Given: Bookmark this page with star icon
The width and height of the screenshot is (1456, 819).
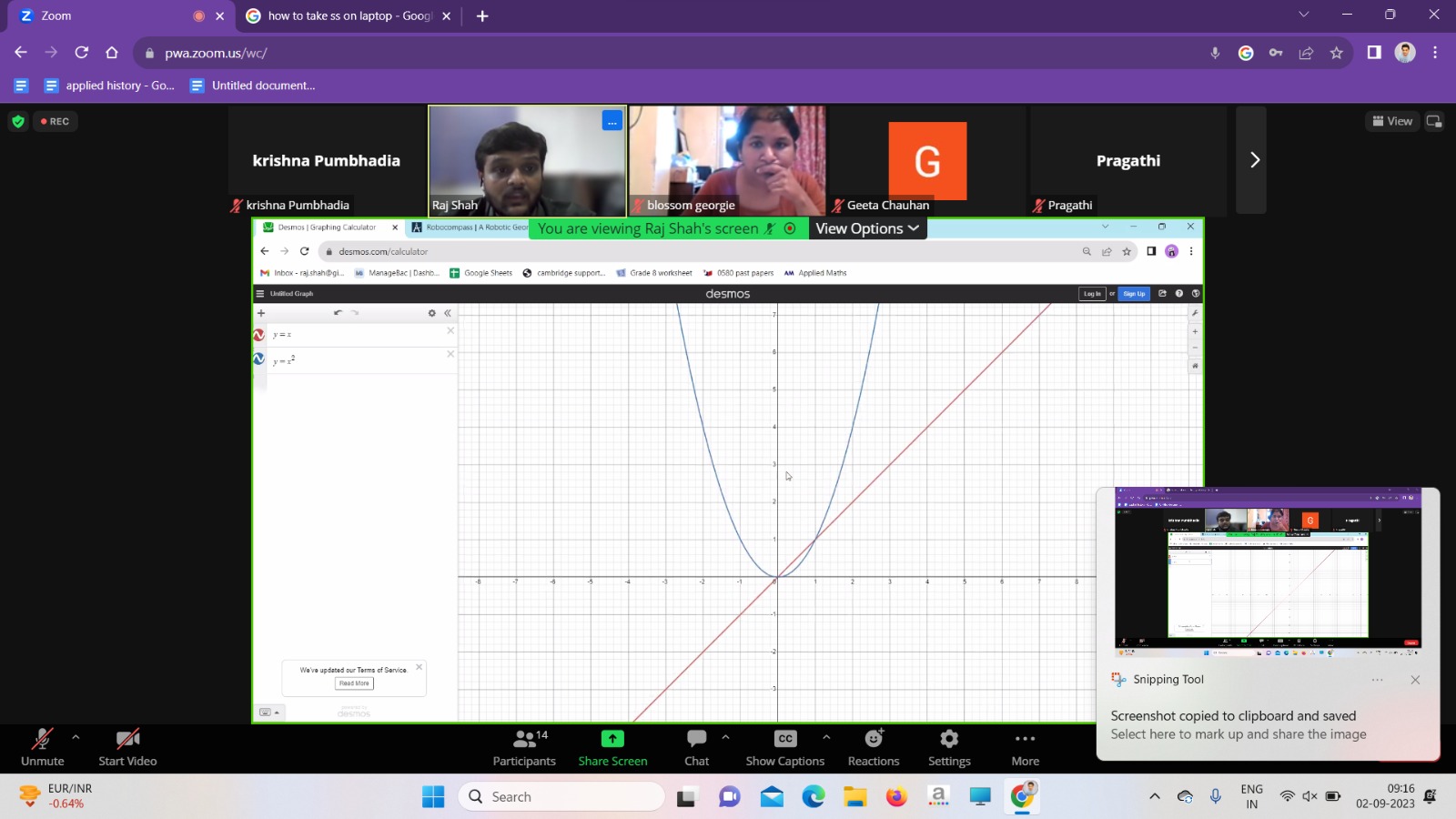Looking at the screenshot, I should tap(1336, 53).
